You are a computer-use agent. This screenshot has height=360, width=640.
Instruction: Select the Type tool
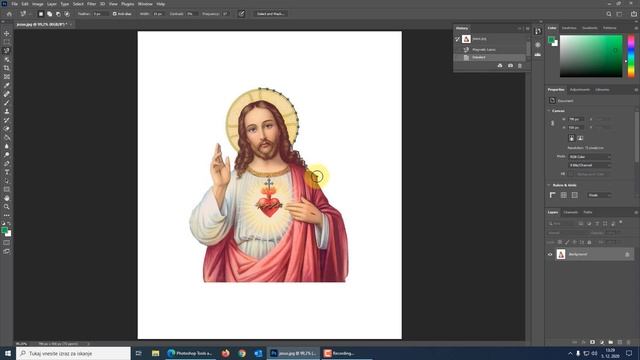(x=7, y=172)
